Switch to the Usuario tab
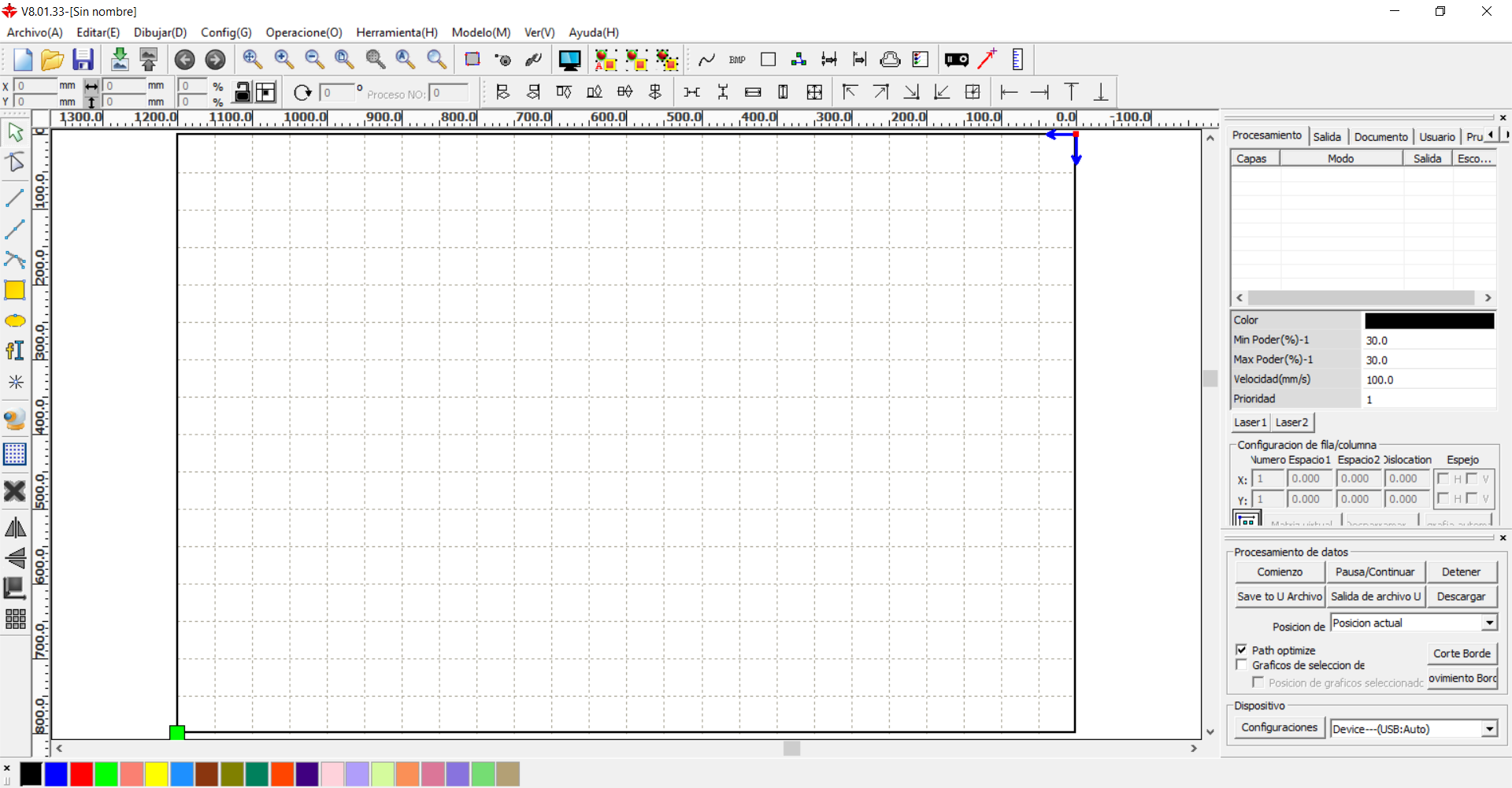Screen dimensions: 1512x788 tap(1437, 137)
